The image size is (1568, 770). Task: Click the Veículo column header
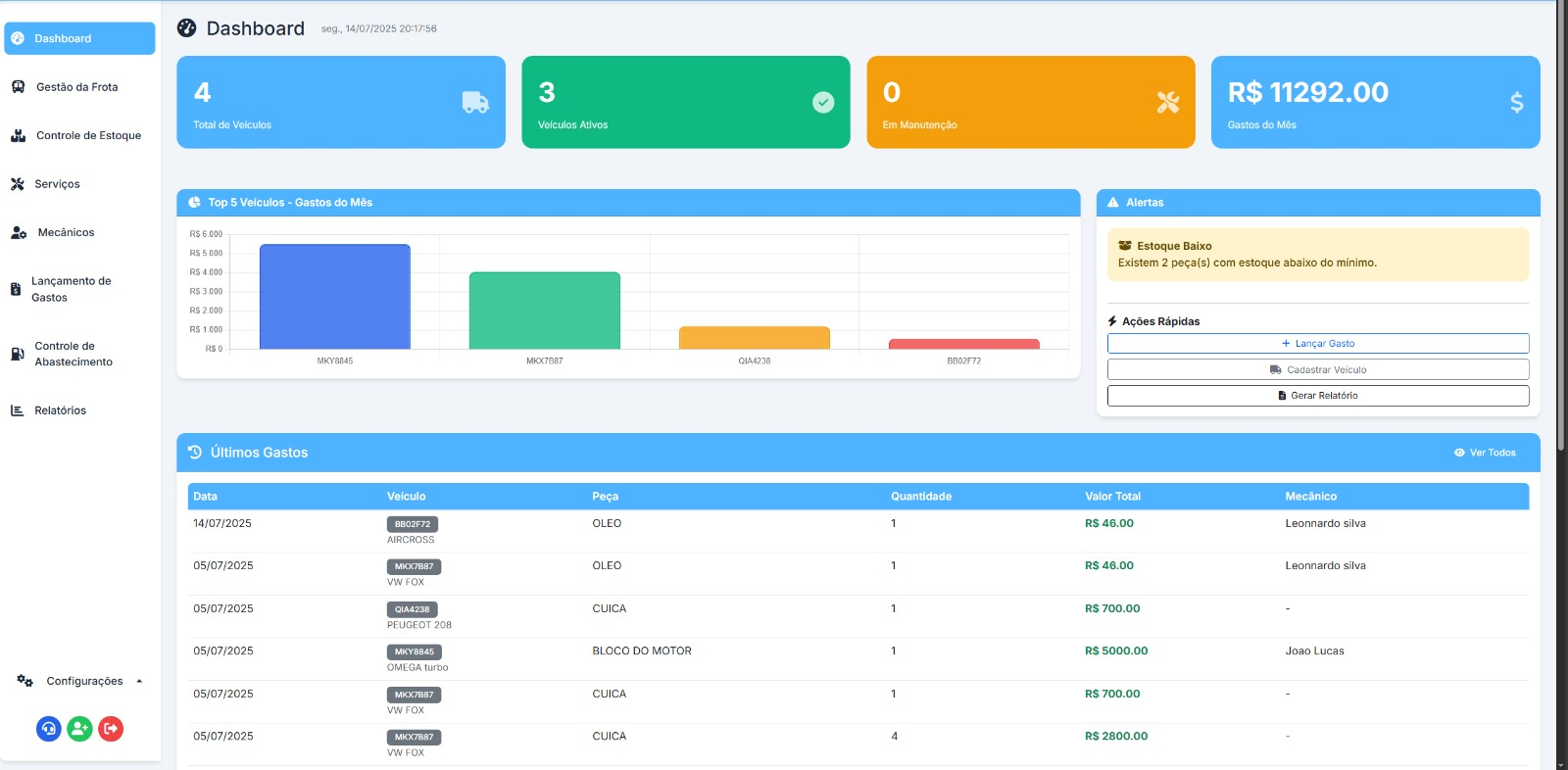coord(406,497)
